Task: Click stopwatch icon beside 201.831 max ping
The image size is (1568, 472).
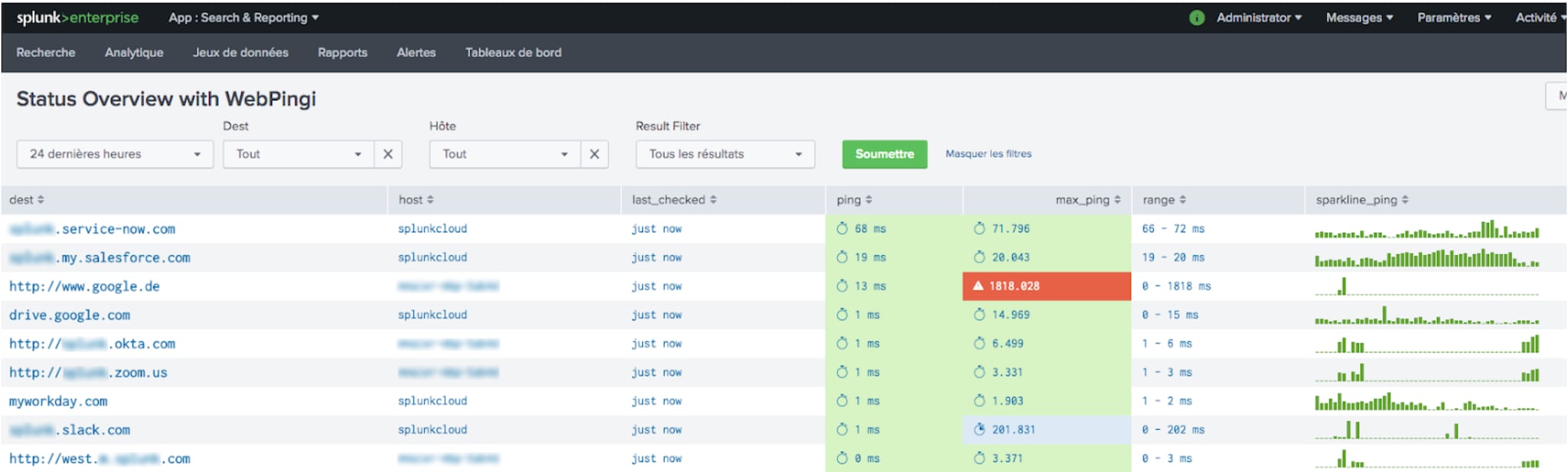Action: [979, 430]
